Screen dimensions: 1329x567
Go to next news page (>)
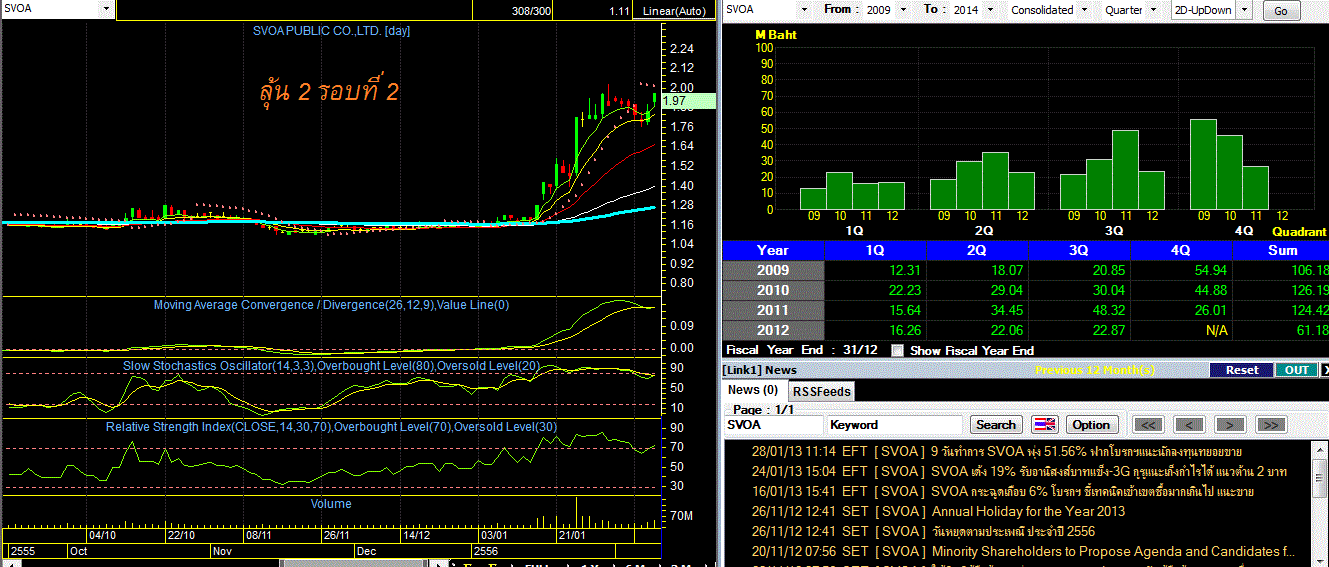coord(1229,425)
